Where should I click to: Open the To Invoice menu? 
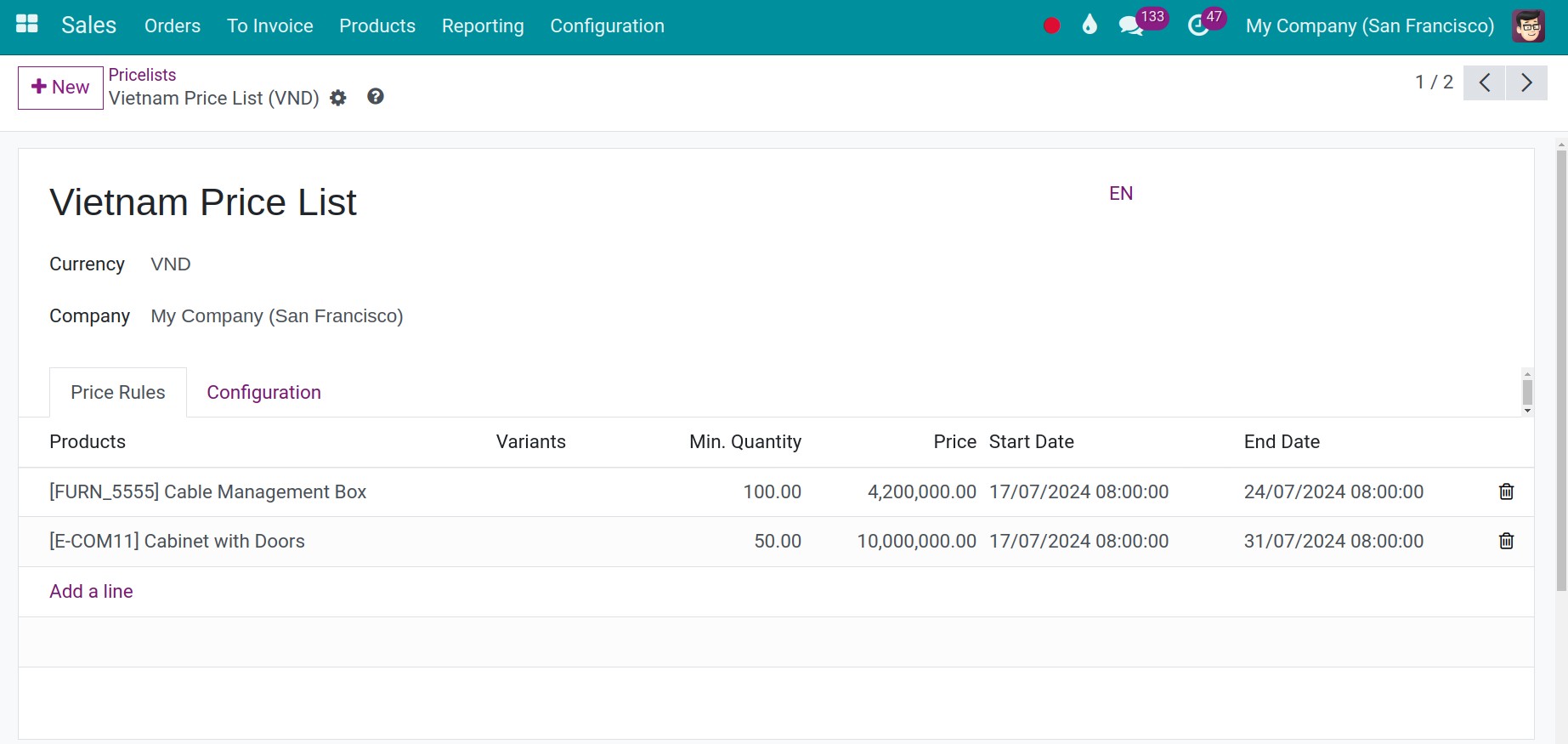[270, 26]
